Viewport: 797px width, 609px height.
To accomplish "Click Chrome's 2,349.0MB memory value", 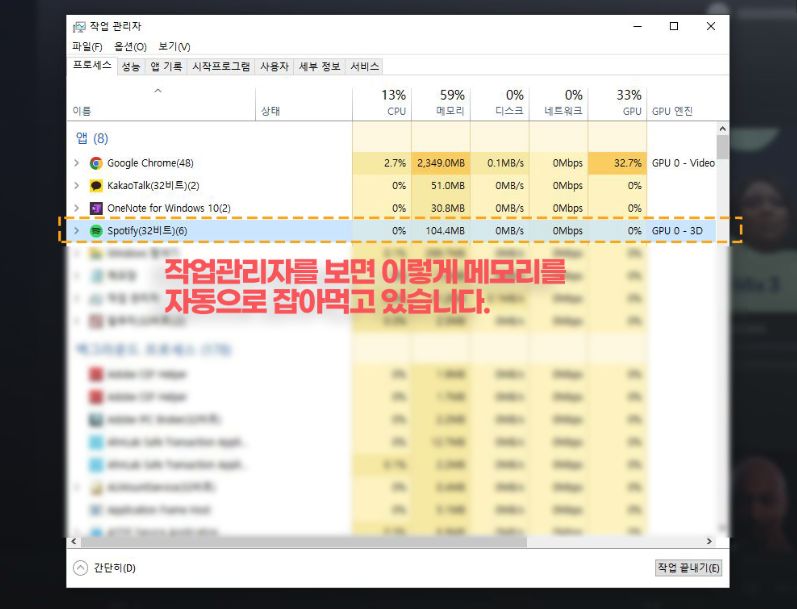I will pyautogui.click(x=441, y=163).
